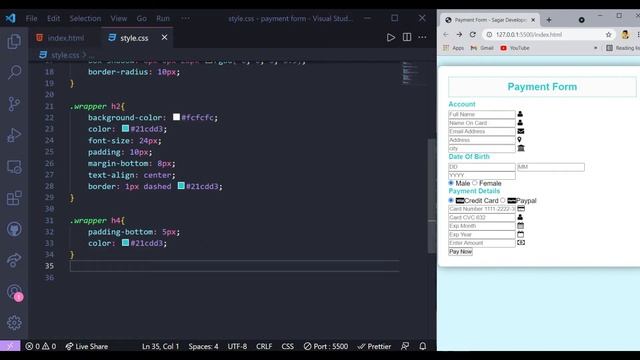Viewport: 640px width, 360px height.
Task: Show hidden menus via the ellipsis
Action: 185,18
